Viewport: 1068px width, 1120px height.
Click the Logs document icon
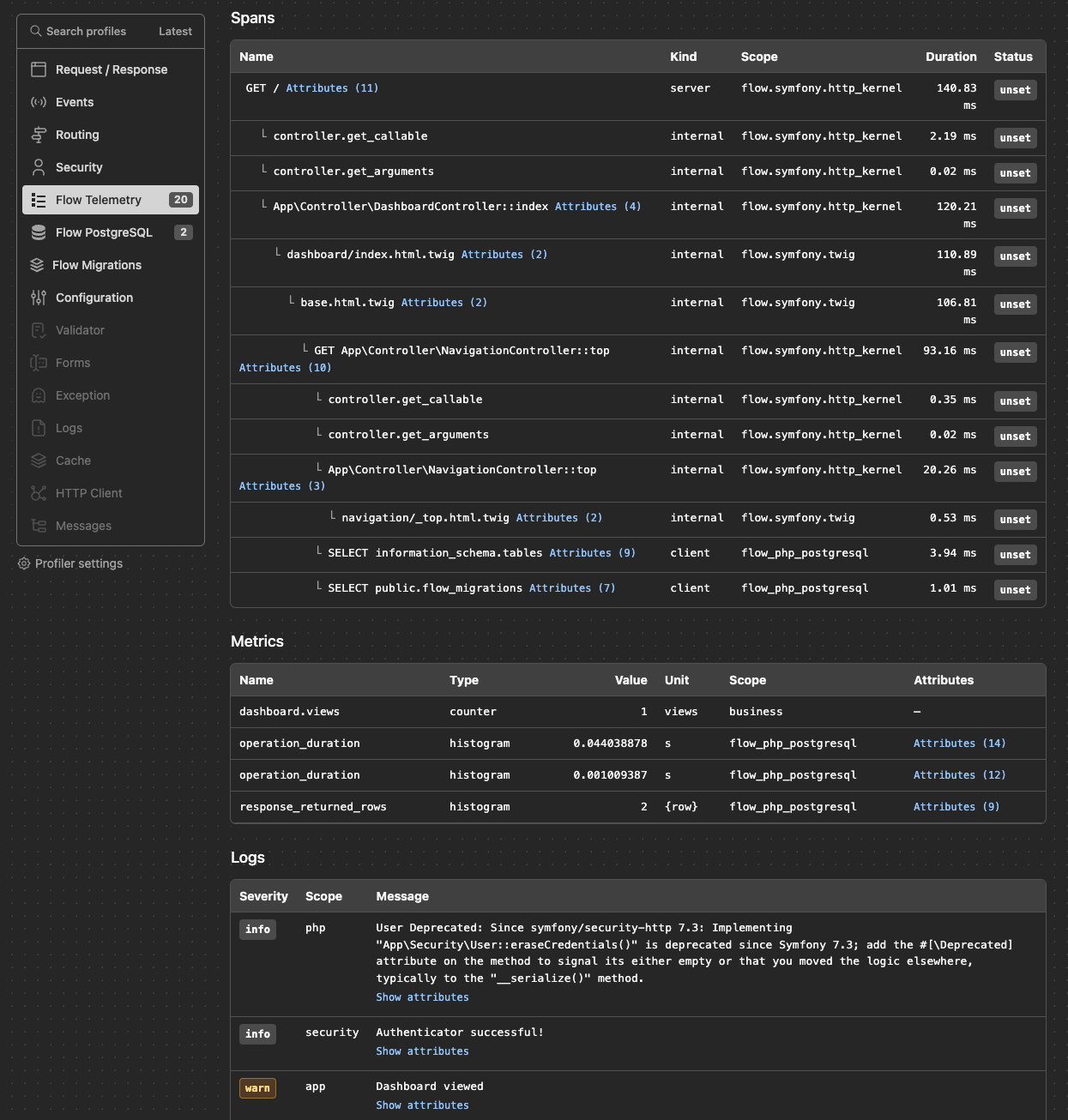click(x=39, y=428)
